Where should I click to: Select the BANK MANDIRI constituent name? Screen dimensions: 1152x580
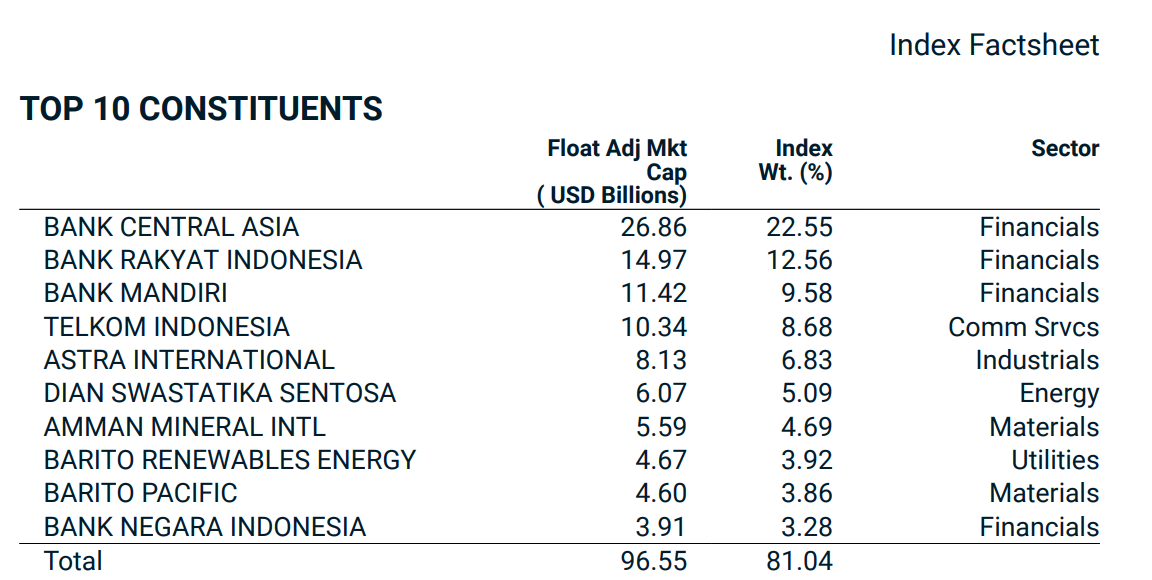tap(135, 293)
